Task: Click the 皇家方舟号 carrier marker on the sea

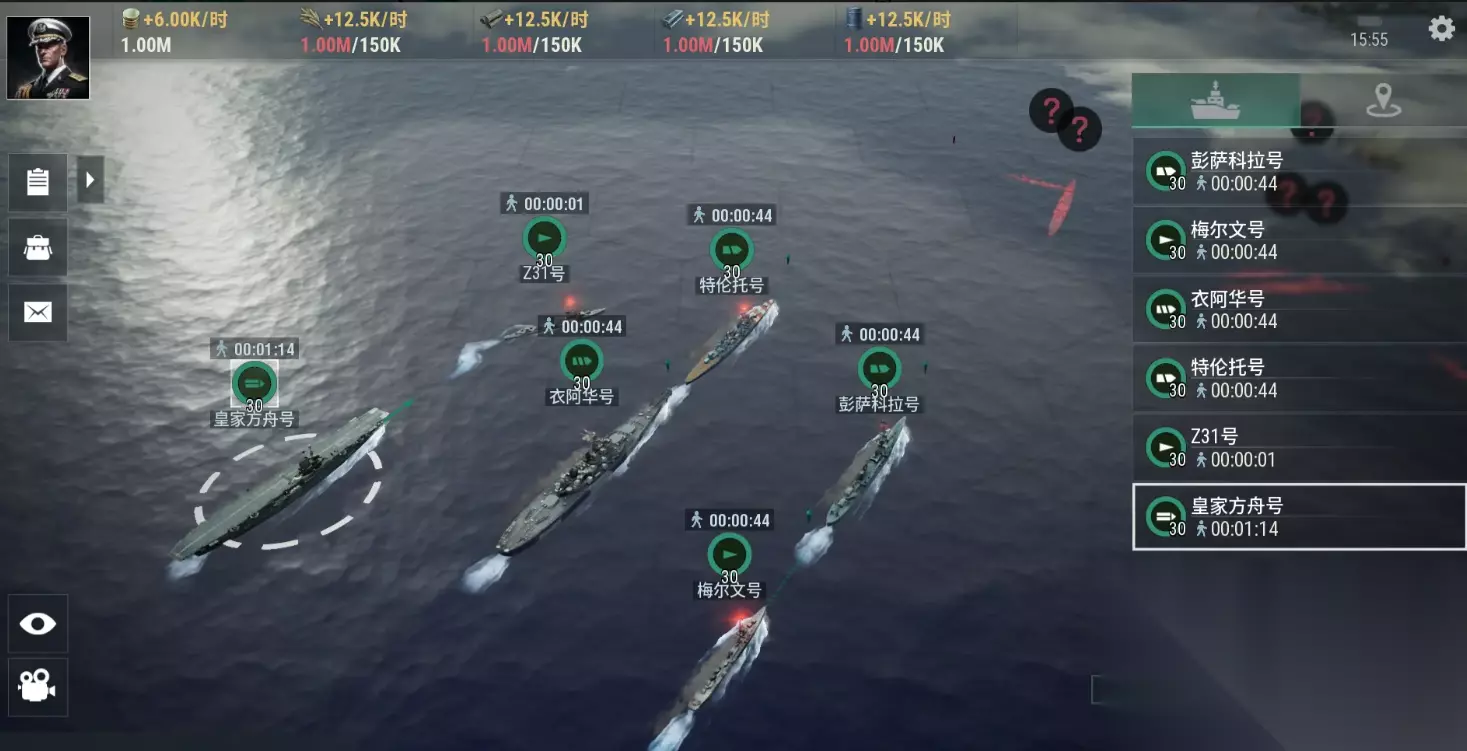Action: [254, 383]
